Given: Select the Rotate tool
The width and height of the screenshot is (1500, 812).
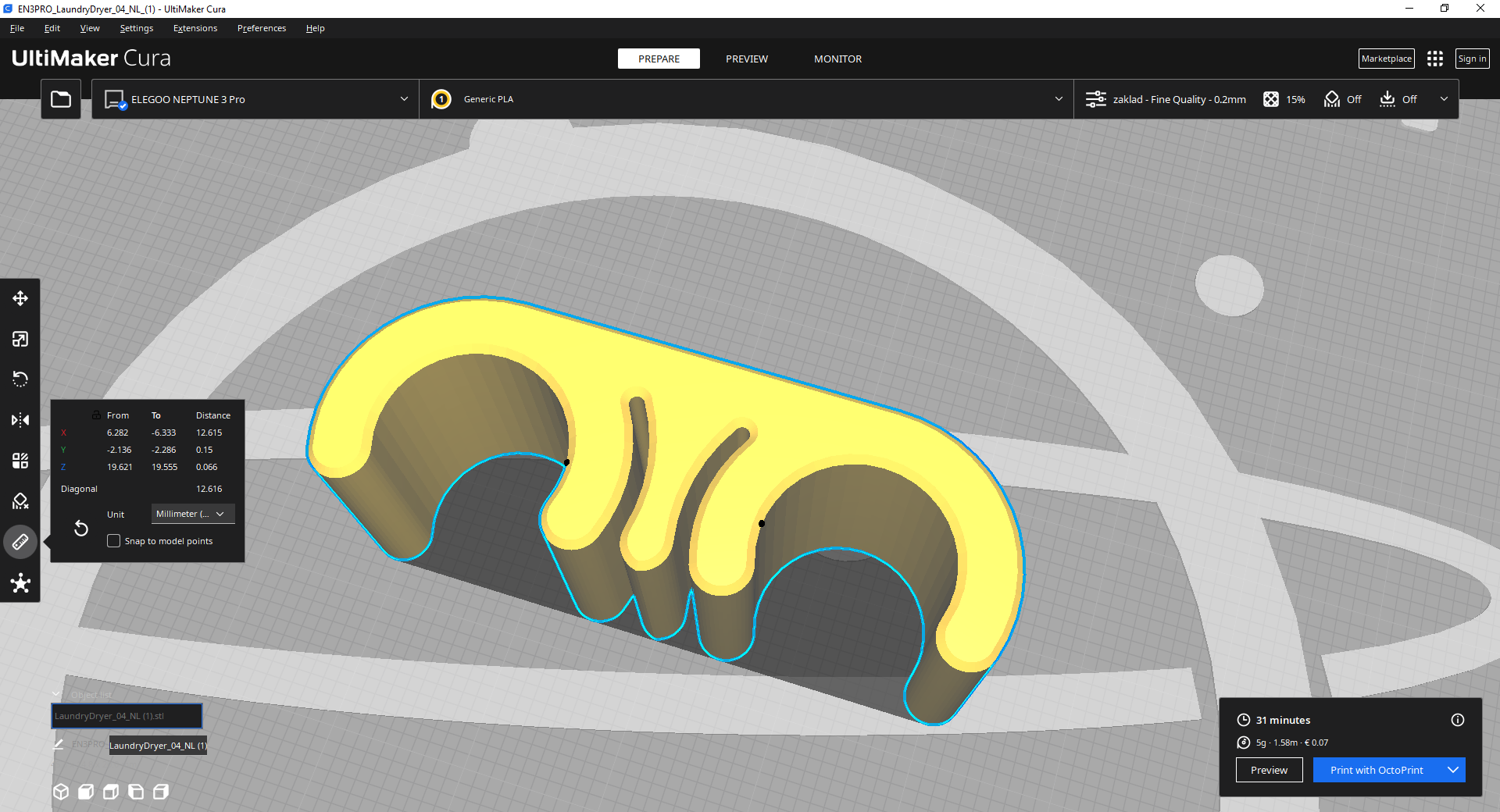Looking at the screenshot, I should pos(20,379).
